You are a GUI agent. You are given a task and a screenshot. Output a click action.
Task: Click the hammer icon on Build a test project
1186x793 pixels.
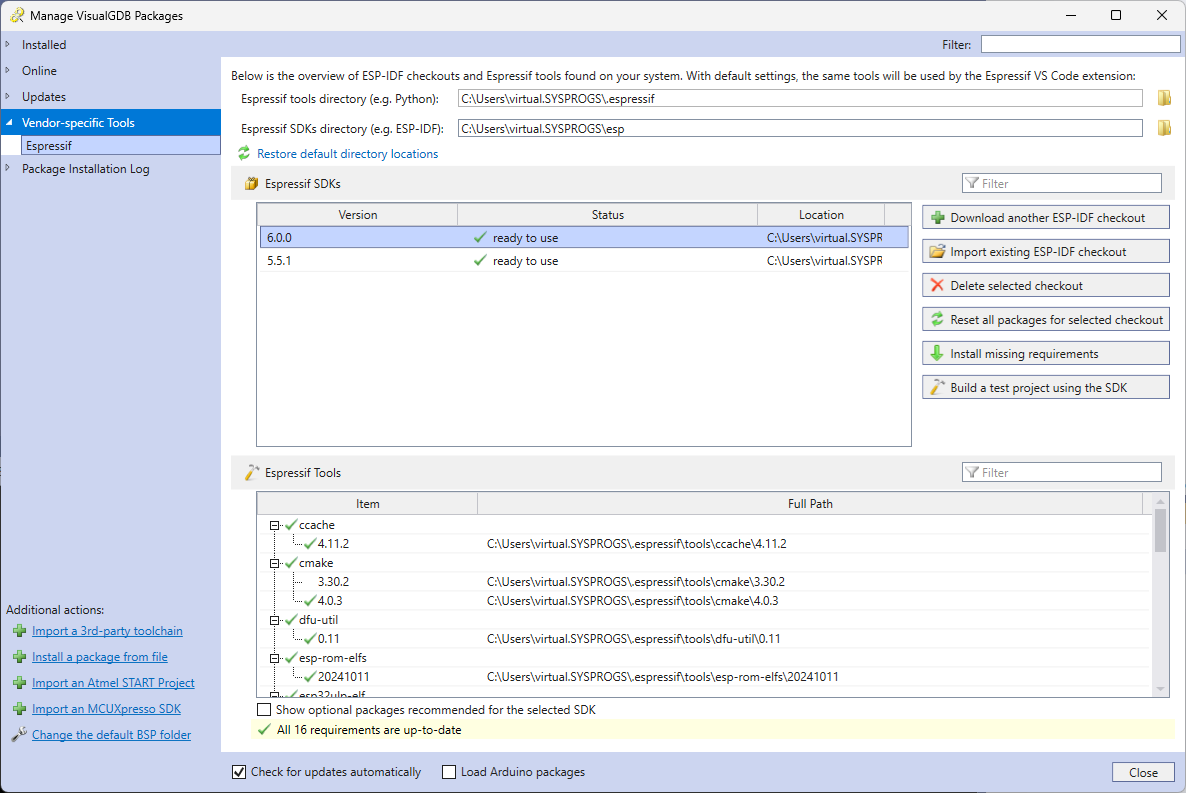tap(937, 387)
